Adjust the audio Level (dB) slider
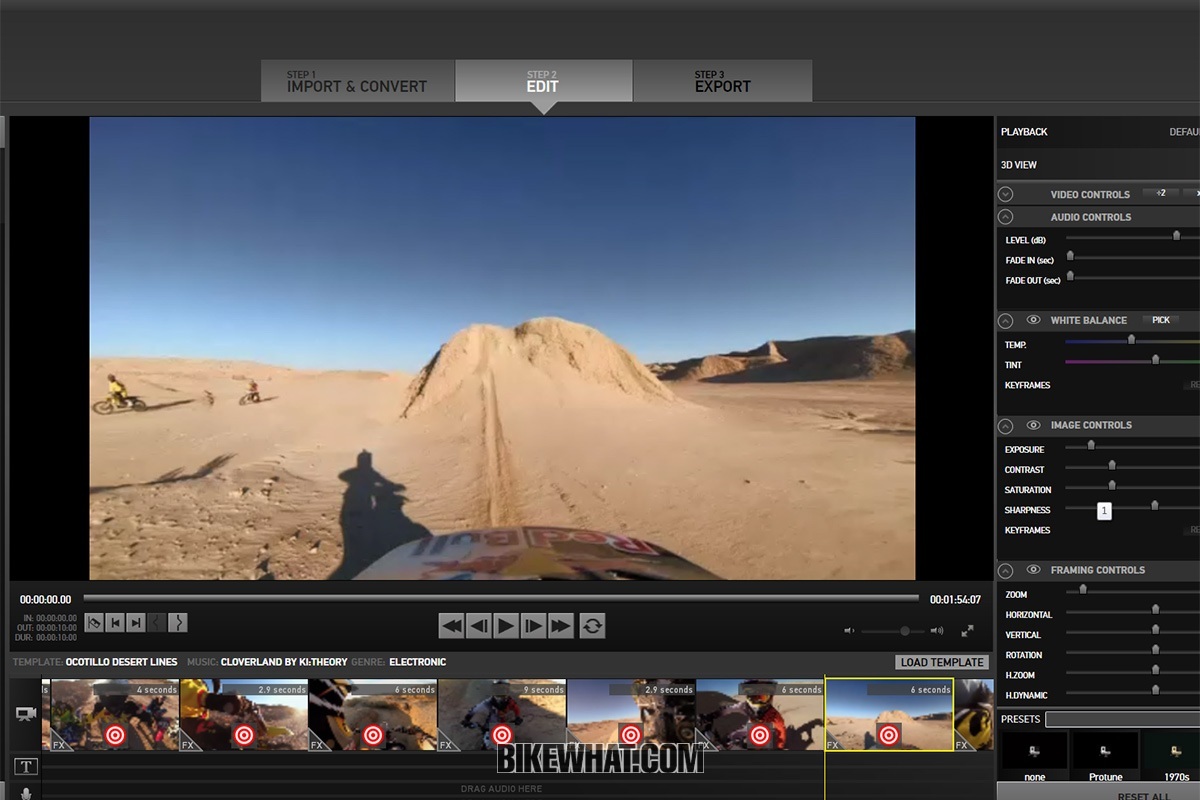Image resolution: width=1200 pixels, height=800 pixels. (1176, 236)
